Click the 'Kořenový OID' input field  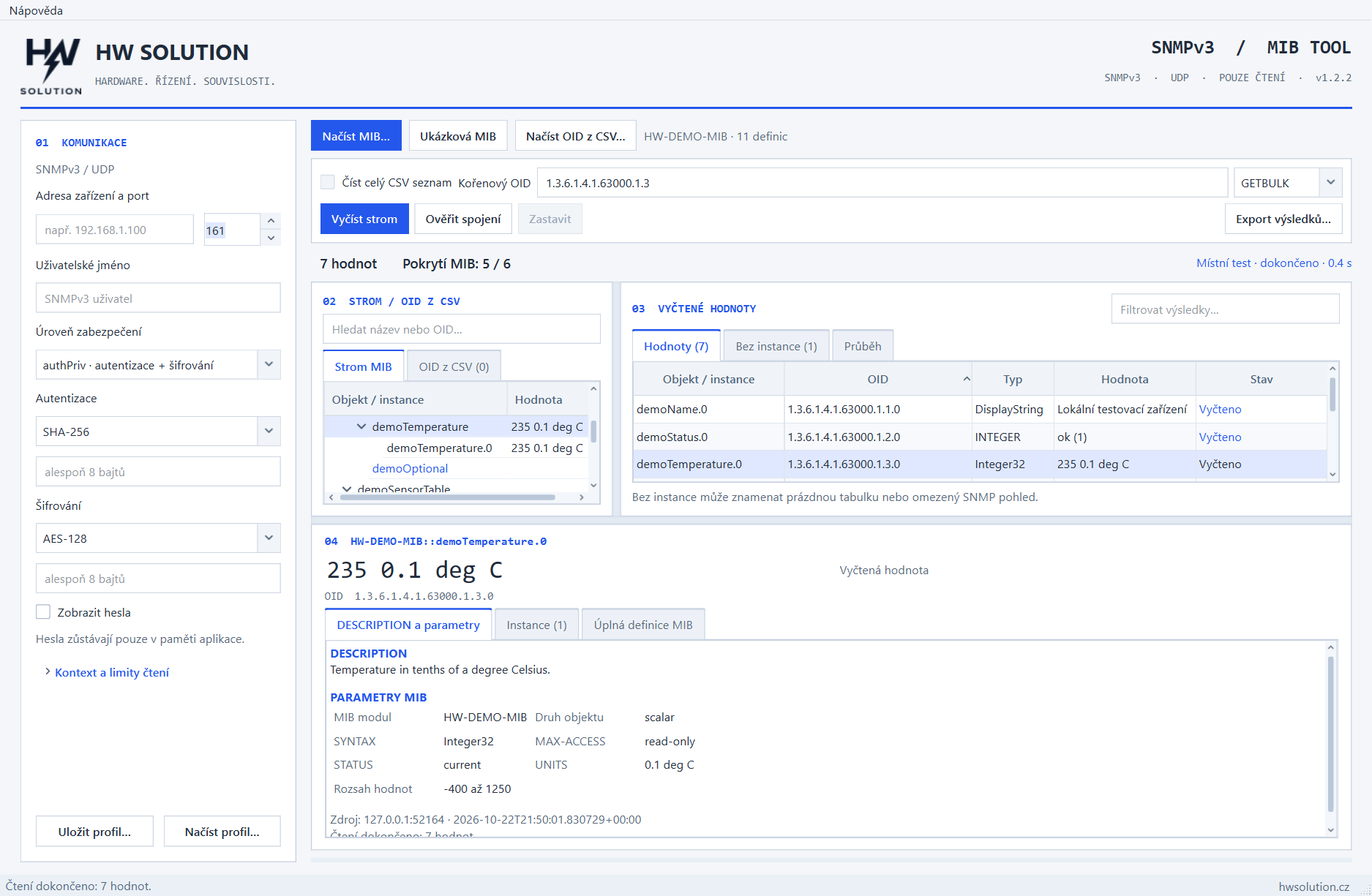point(882,183)
